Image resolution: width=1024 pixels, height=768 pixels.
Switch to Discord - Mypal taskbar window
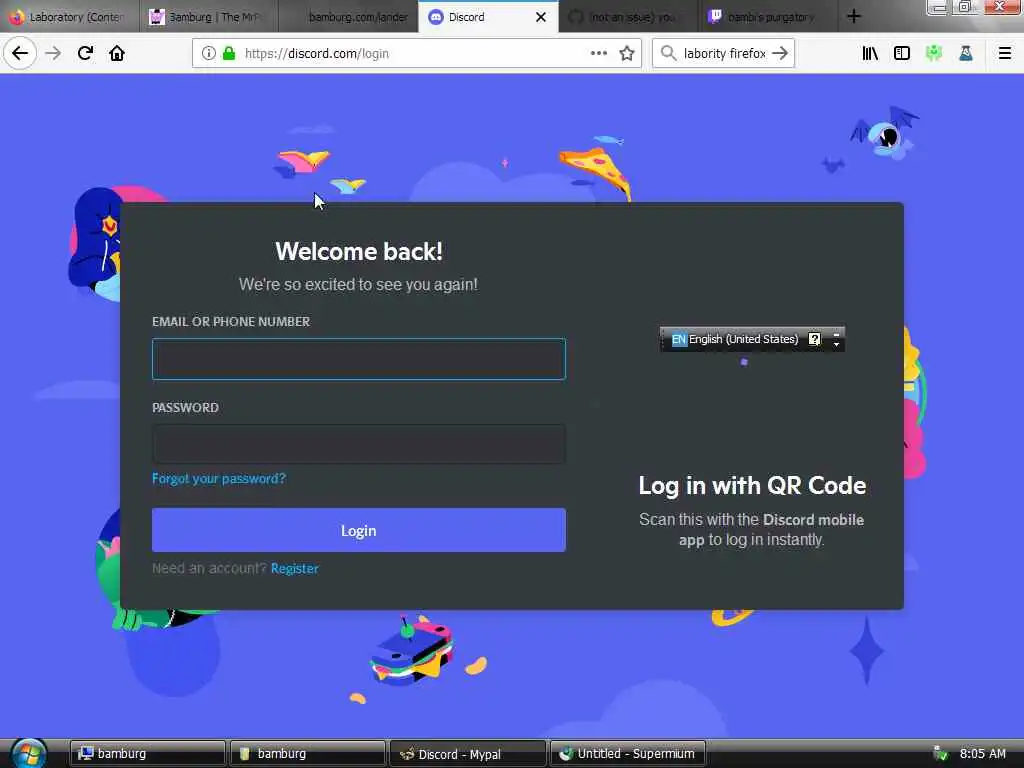click(468, 754)
